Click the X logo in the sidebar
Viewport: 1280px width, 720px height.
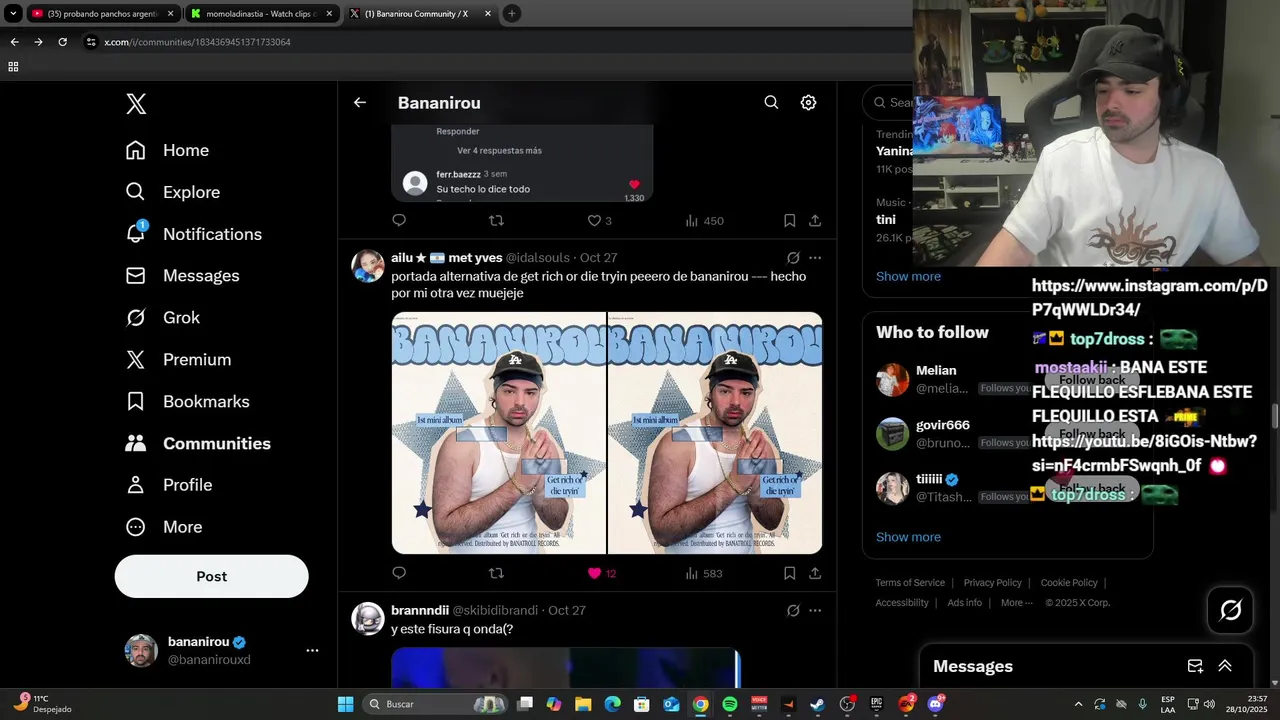point(136,103)
